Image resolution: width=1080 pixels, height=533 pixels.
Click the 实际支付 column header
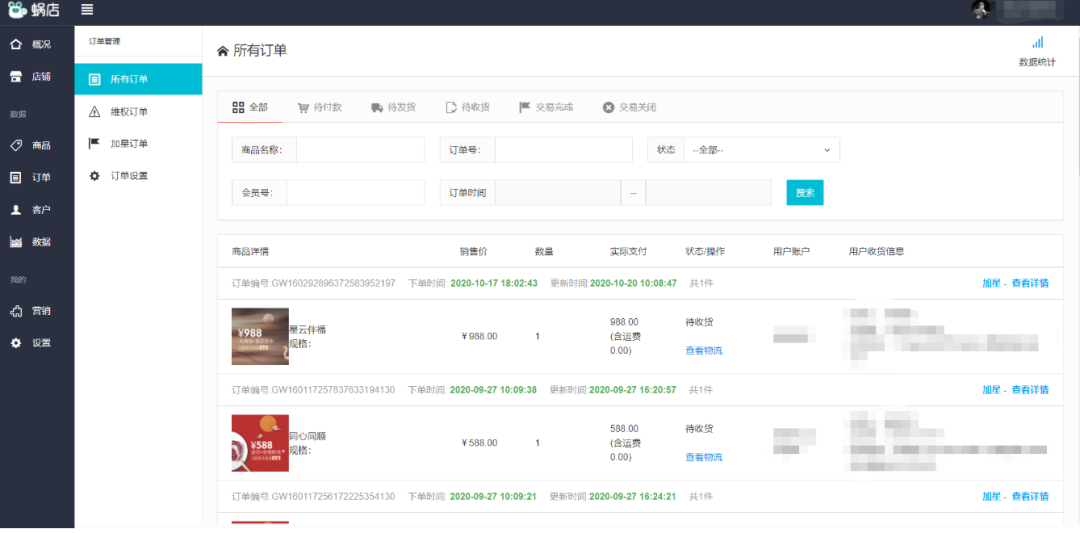[x=628, y=251]
